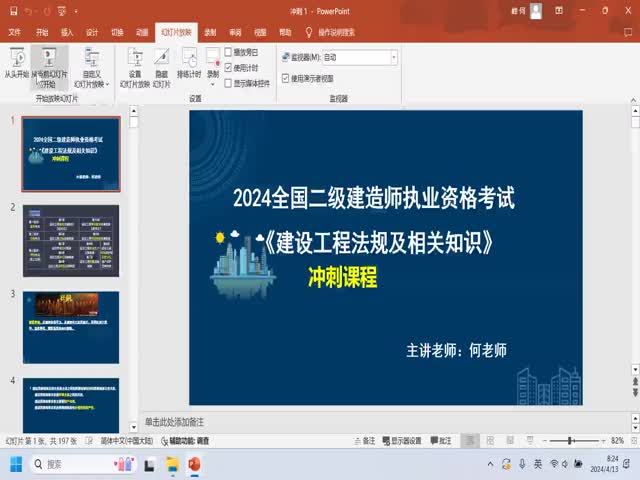This screenshot has width=640, height=480.
Task: Expand the Record dropdown arrow
Action: (x=213, y=84)
